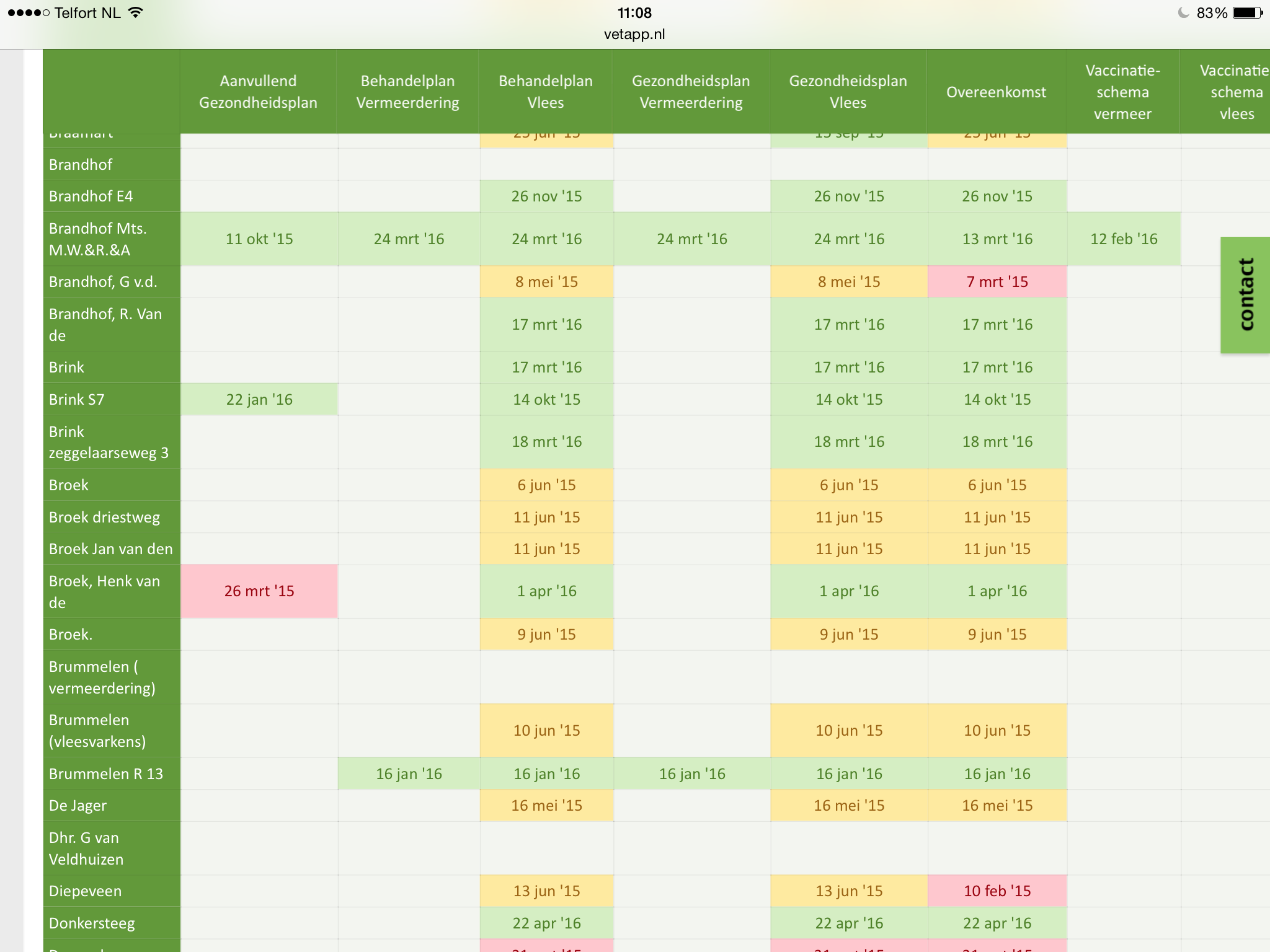Click cell 11 okt '15

click(x=259, y=239)
